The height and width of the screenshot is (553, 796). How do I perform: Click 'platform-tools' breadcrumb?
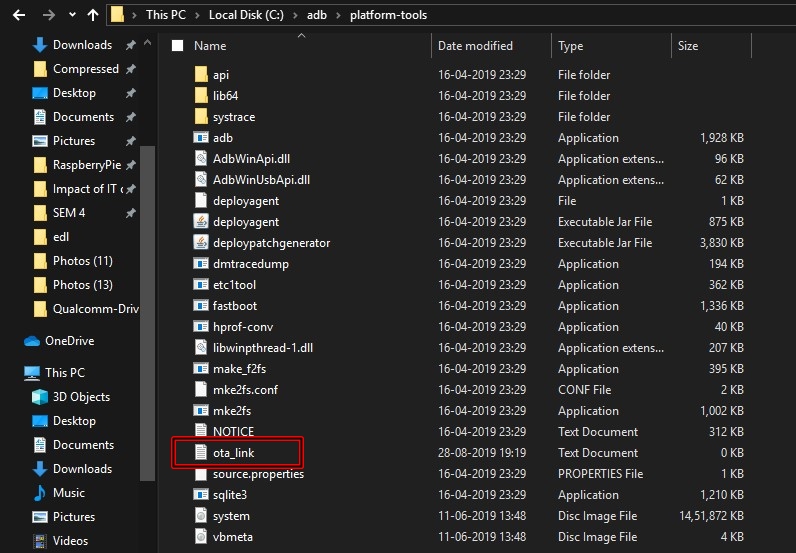point(388,15)
